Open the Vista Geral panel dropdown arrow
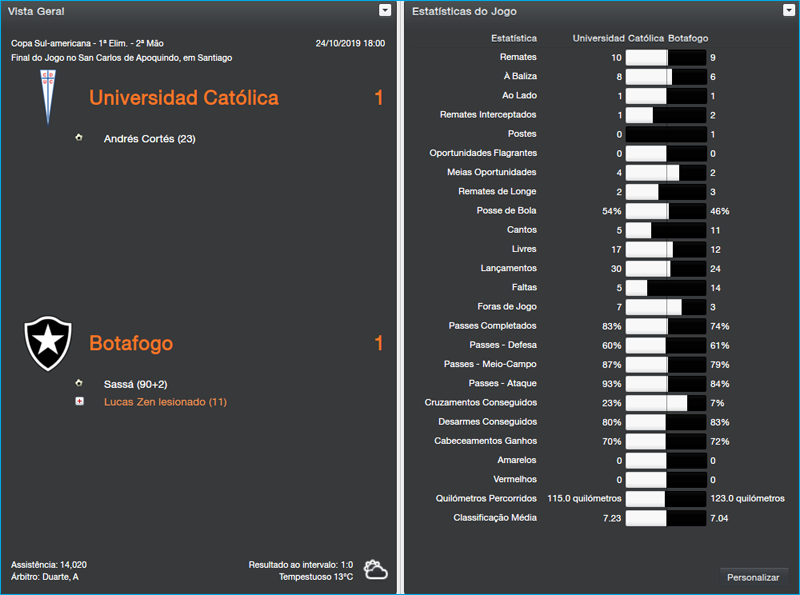 point(385,10)
